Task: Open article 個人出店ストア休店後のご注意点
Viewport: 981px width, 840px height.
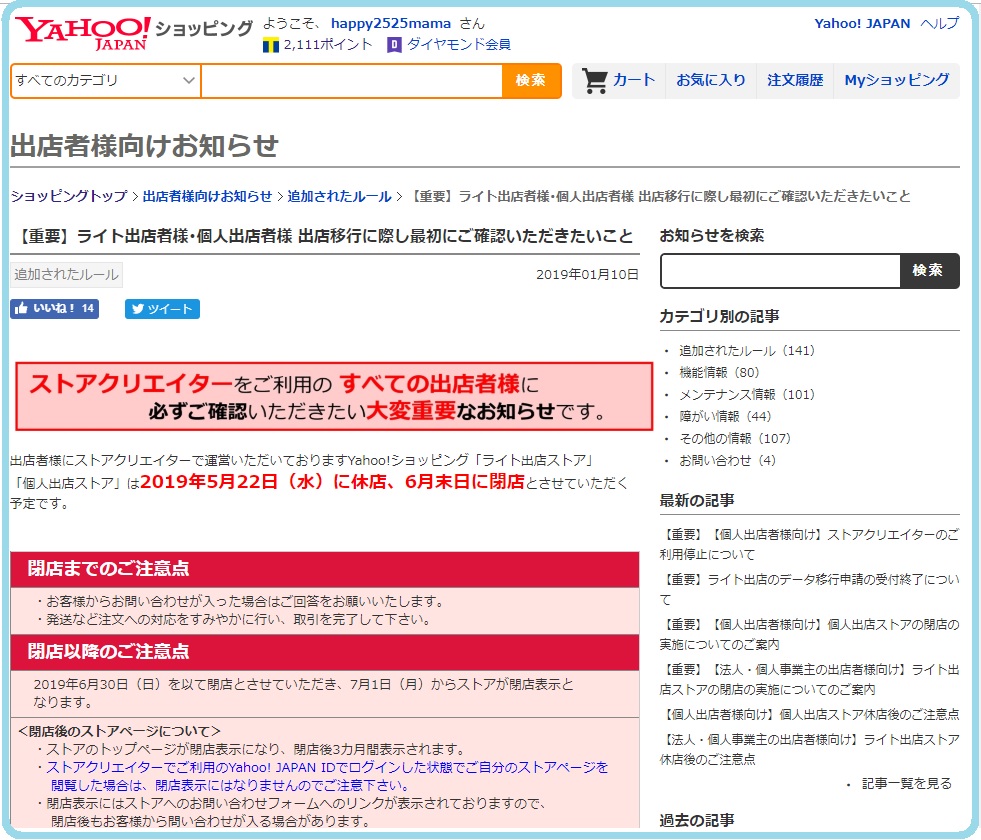Action: 811,715
